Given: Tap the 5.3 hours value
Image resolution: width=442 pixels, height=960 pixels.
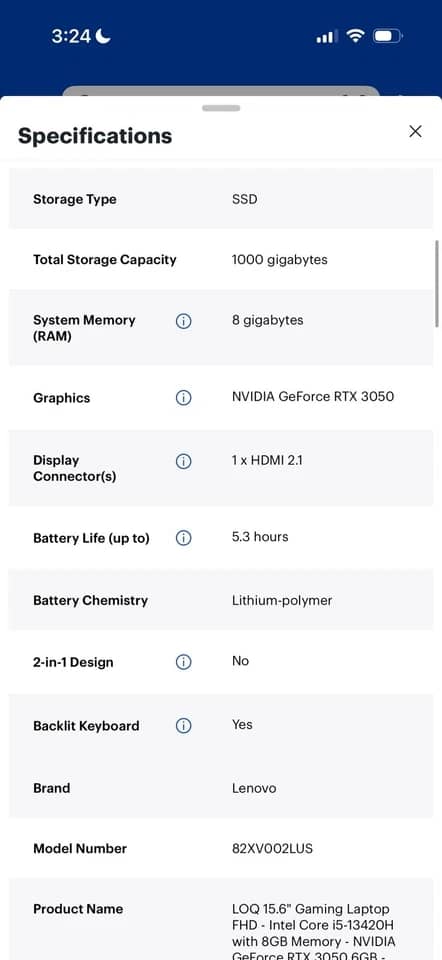Looking at the screenshot, I should click(260, 537).
